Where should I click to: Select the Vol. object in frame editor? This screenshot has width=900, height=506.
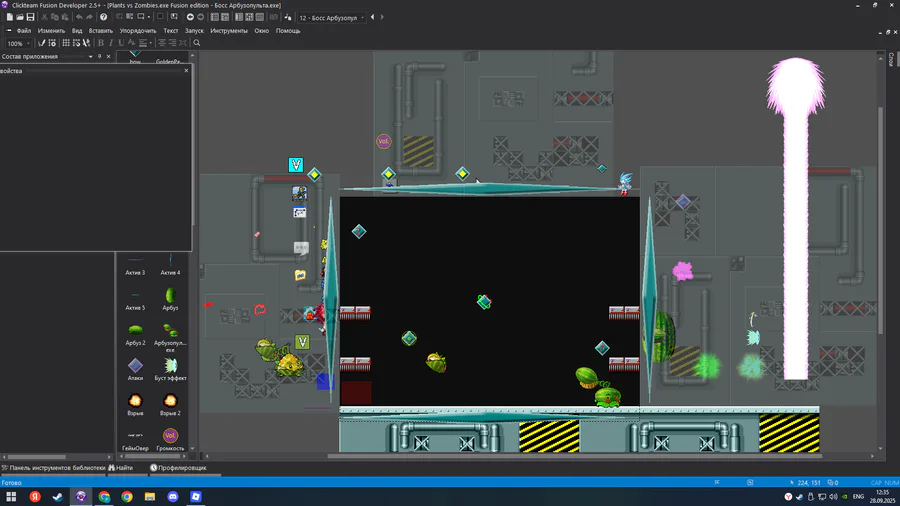(x=384, y=141)
